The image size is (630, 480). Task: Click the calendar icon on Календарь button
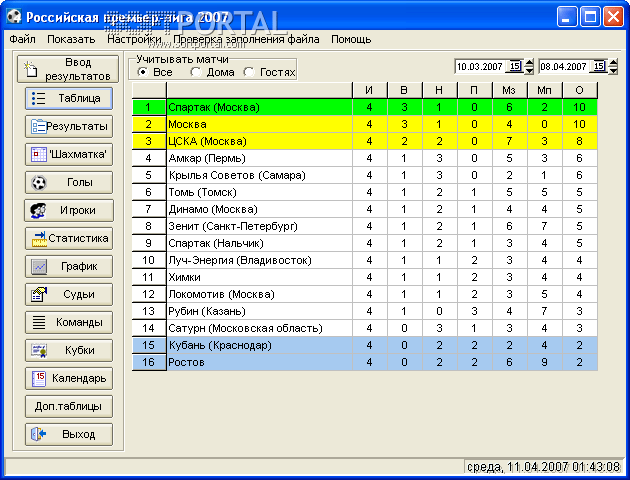click(x=39, y=378)
